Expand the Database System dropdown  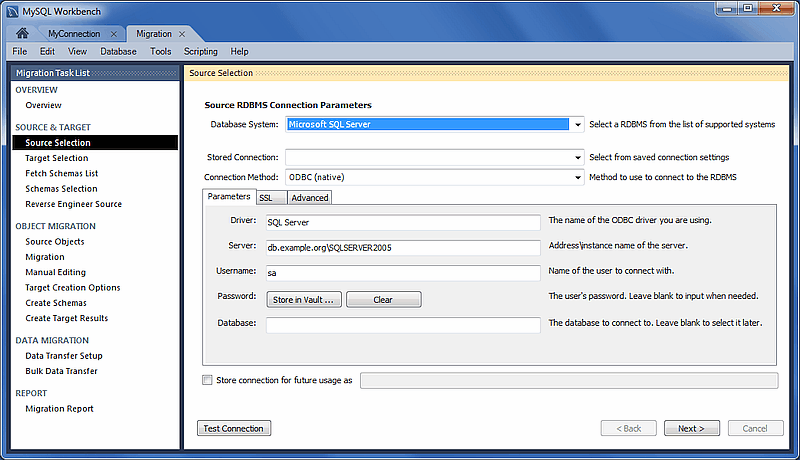click(578, 125)
